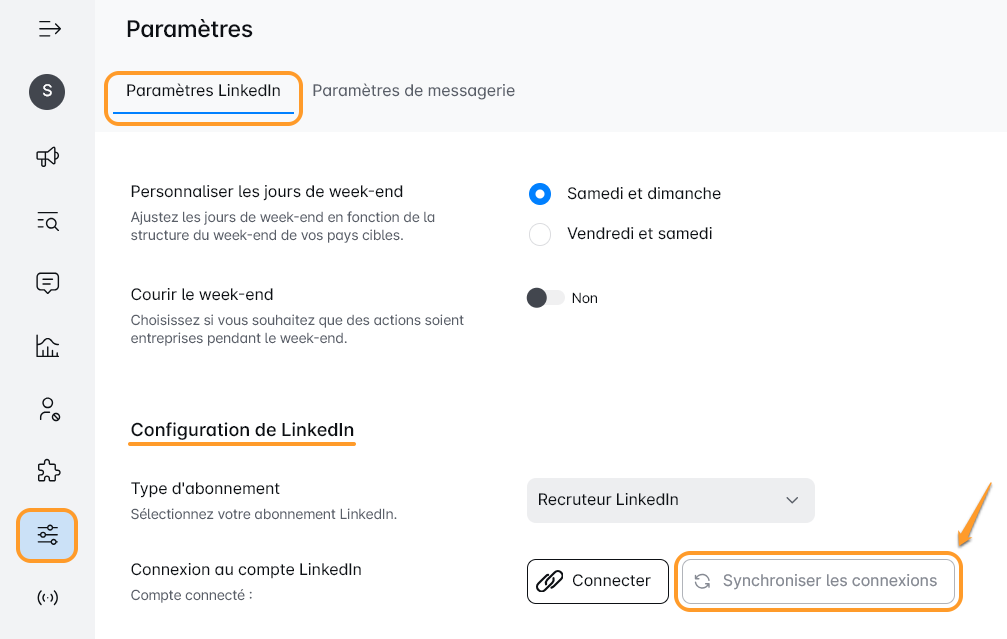Open the user avatar 'S' profile
Viewport: 1007px width, 639px height.
47,92
